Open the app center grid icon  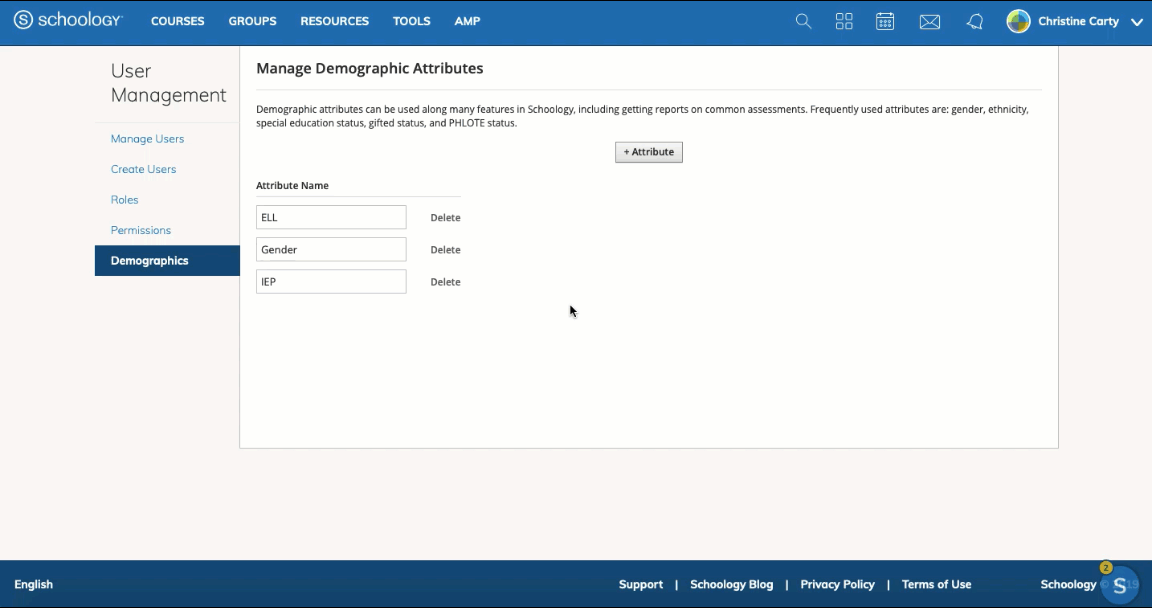844,21
